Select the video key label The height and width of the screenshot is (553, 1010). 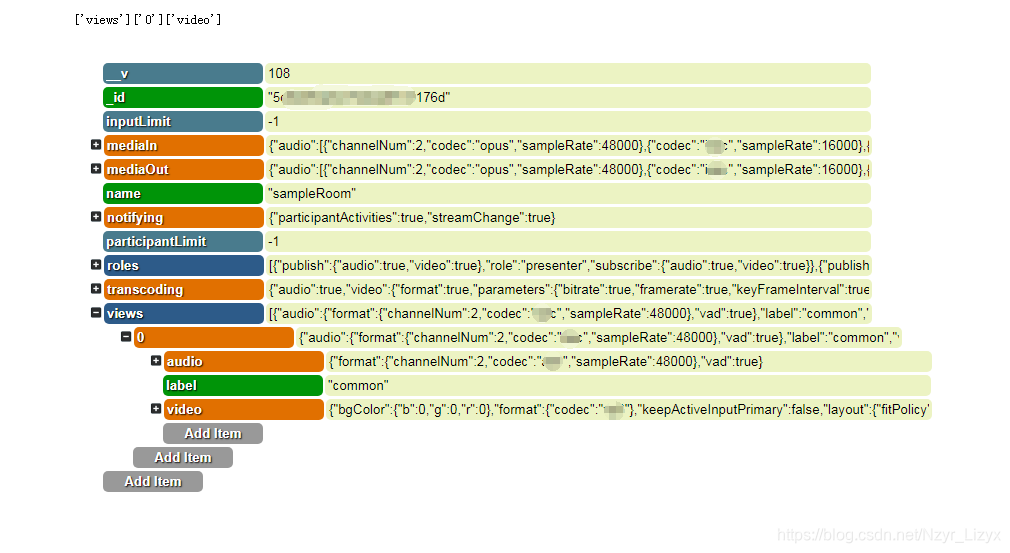(x=243, y=409)
